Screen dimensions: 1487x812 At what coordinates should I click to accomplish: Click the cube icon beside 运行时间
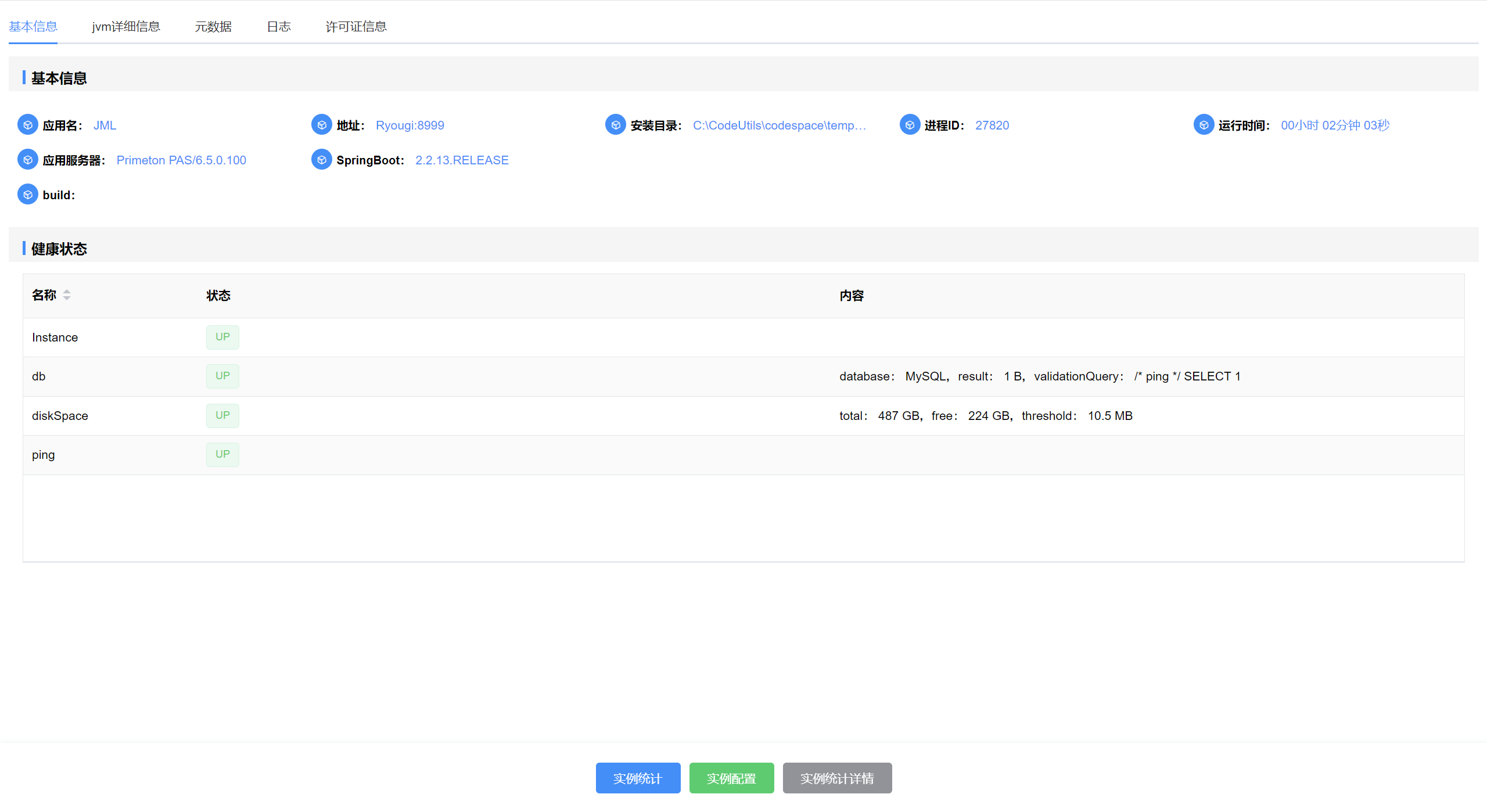coord(1204,125)
